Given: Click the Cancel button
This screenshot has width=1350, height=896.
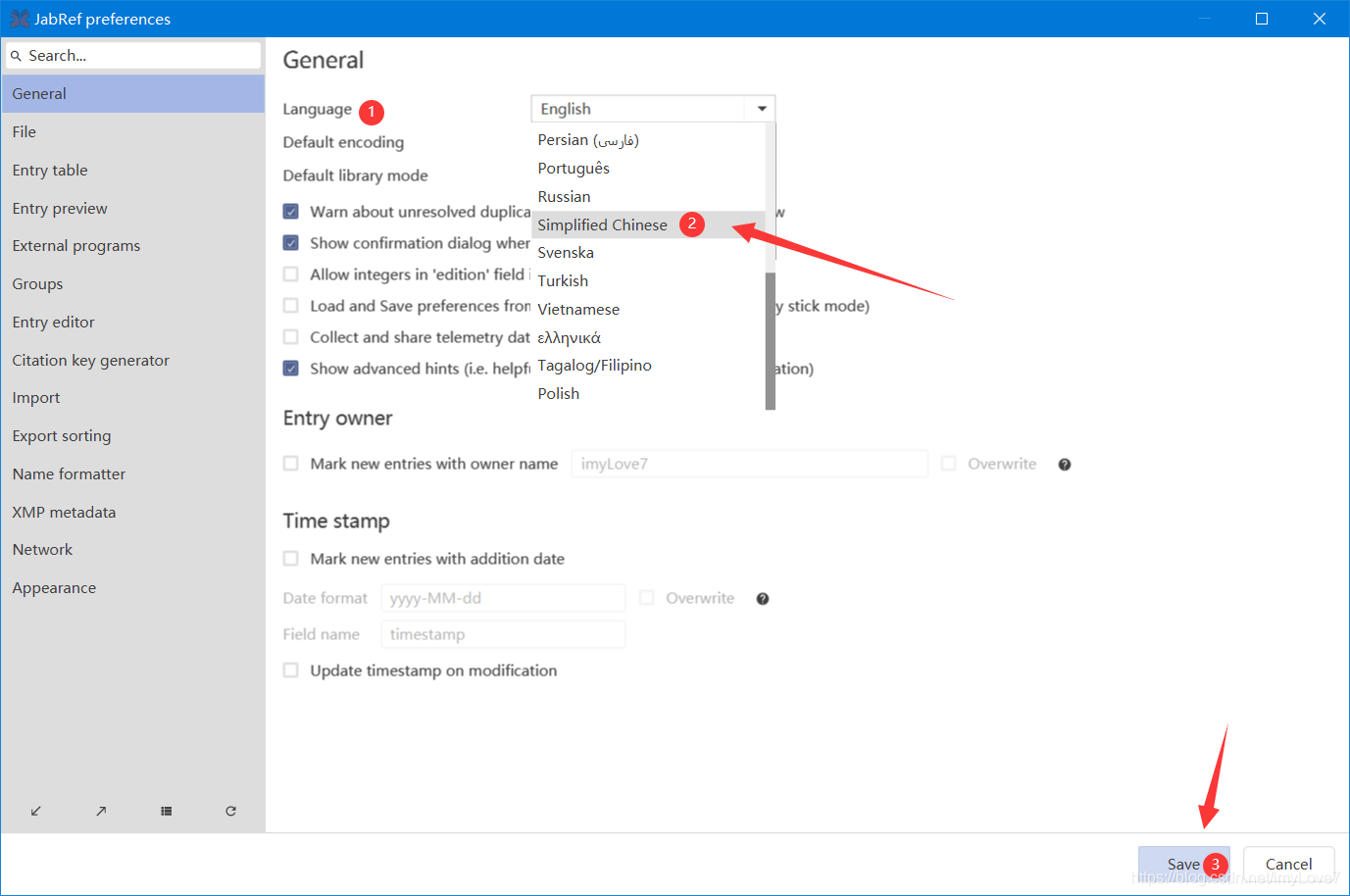Looking at the screenshot, I should [x=1288, y=864].
